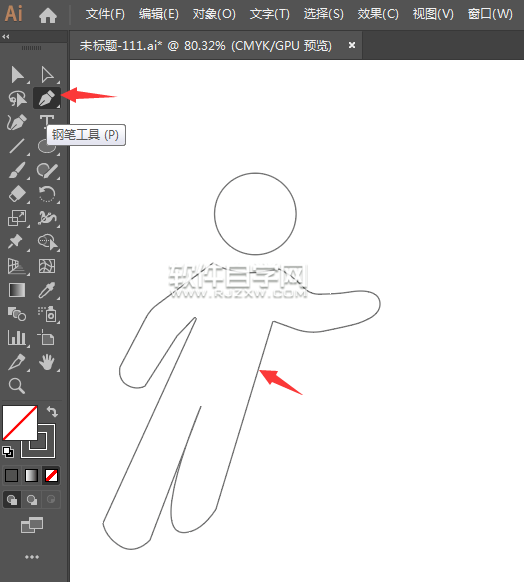Screen dimensions: 524x582
Task: Collapse the toolbar with double chevron
Action: [x=6, y=36]
